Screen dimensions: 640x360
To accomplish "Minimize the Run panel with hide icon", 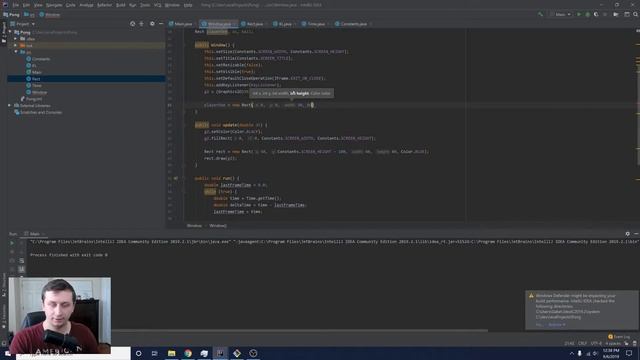I will (x=636, y=233).
